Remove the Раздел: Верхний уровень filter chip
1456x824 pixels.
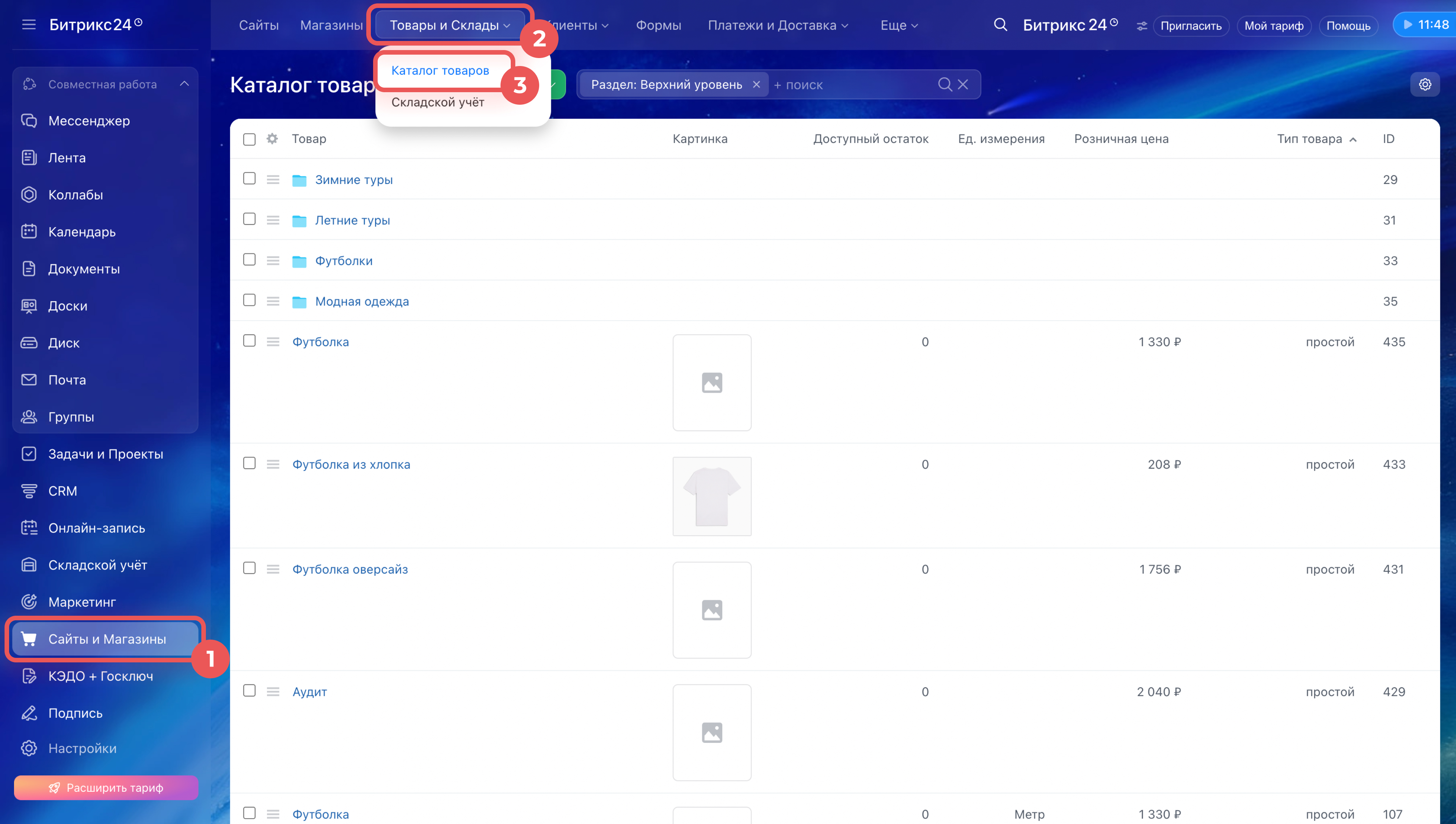(x=756, y=84)
